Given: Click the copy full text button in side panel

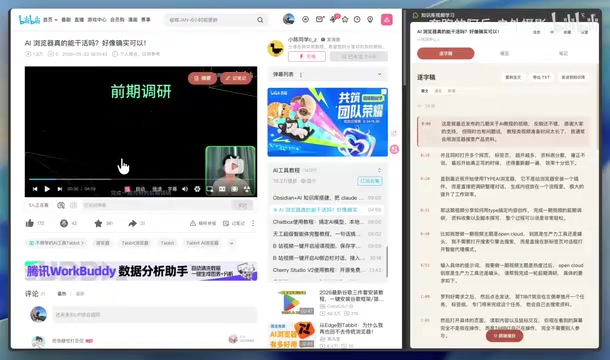Looking at the screenshot, I should [513, 77].
